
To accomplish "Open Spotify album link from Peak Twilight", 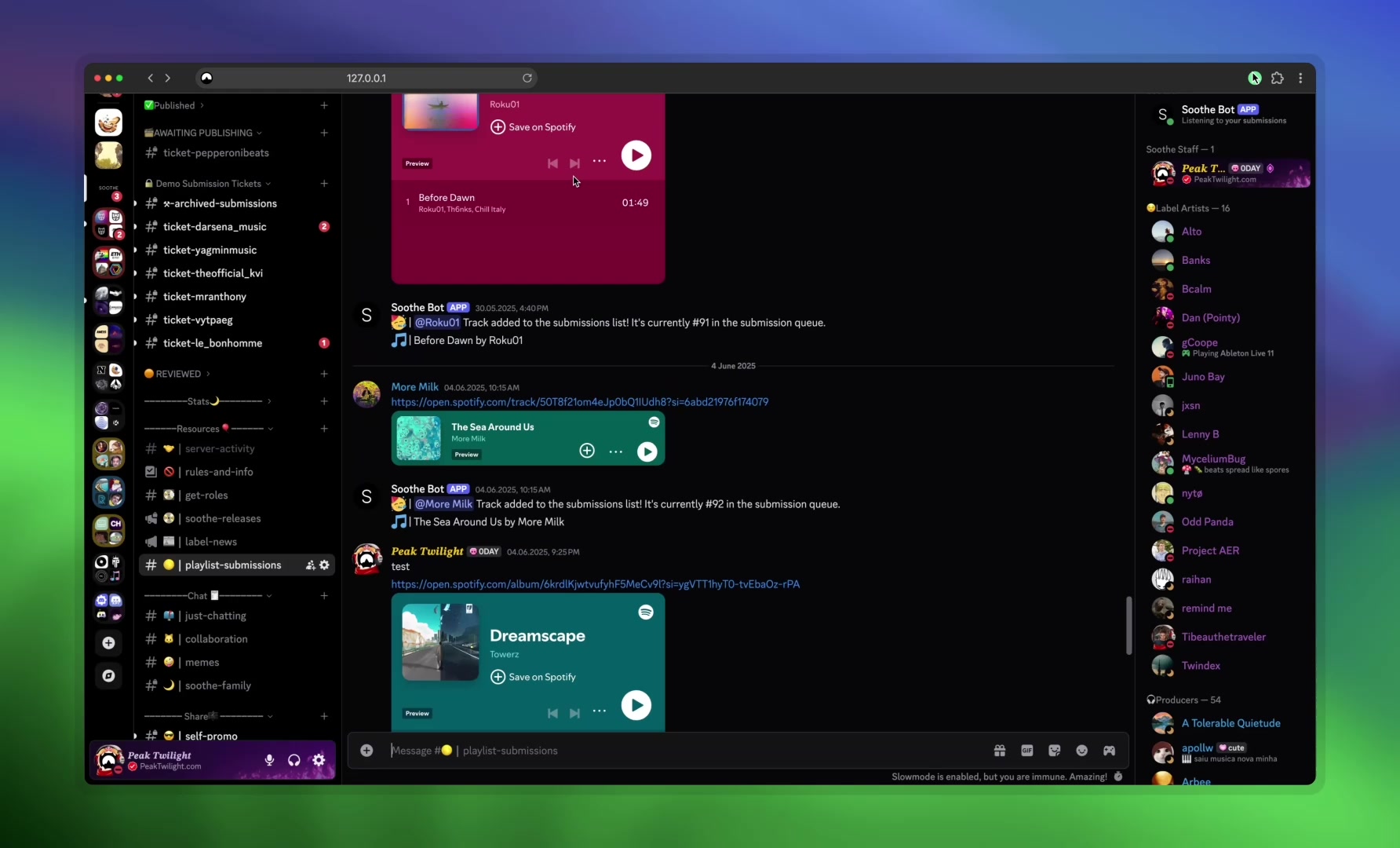I will pos(596,584).
